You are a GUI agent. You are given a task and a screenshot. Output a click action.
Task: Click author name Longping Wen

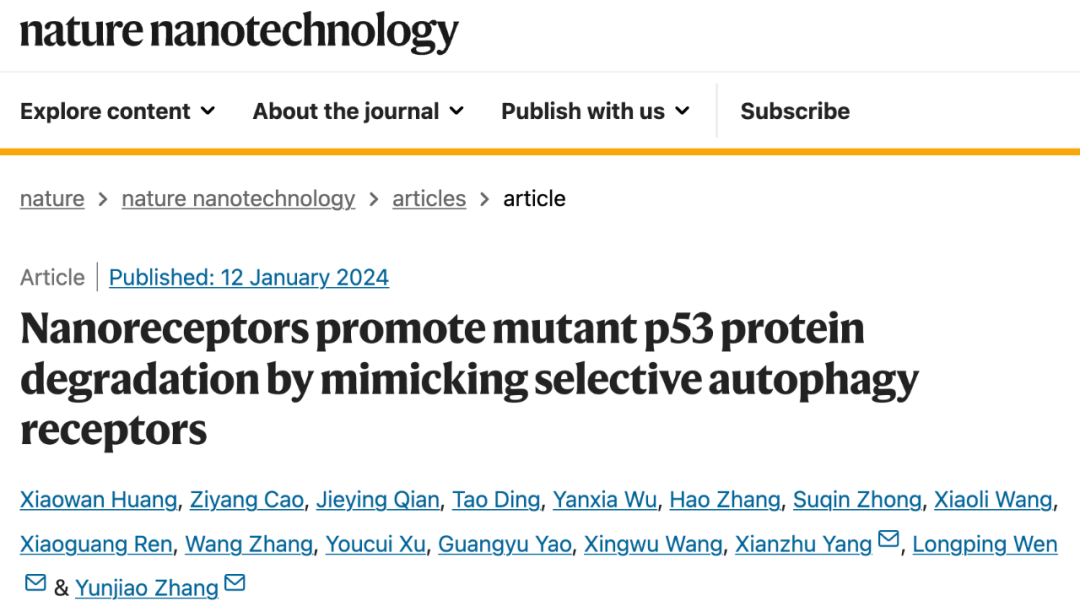coord(985,544)
